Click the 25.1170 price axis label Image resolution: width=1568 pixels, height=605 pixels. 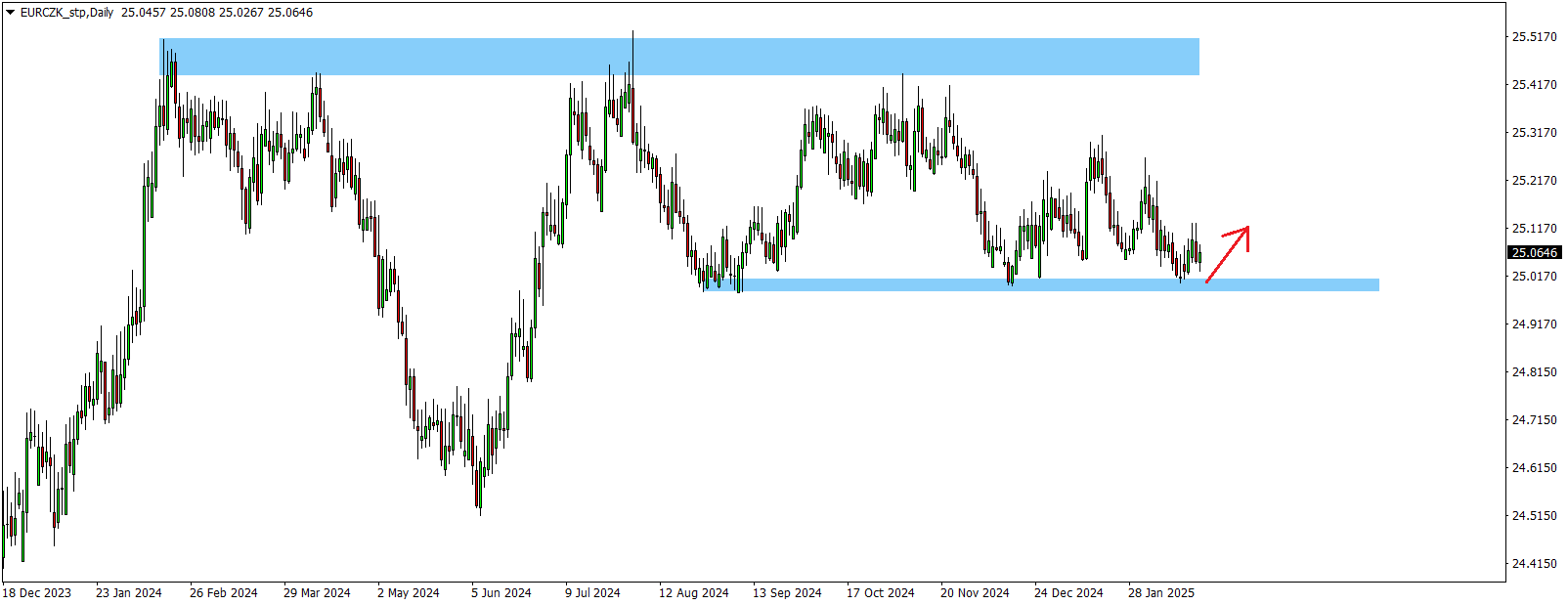tap(1534, 229)
